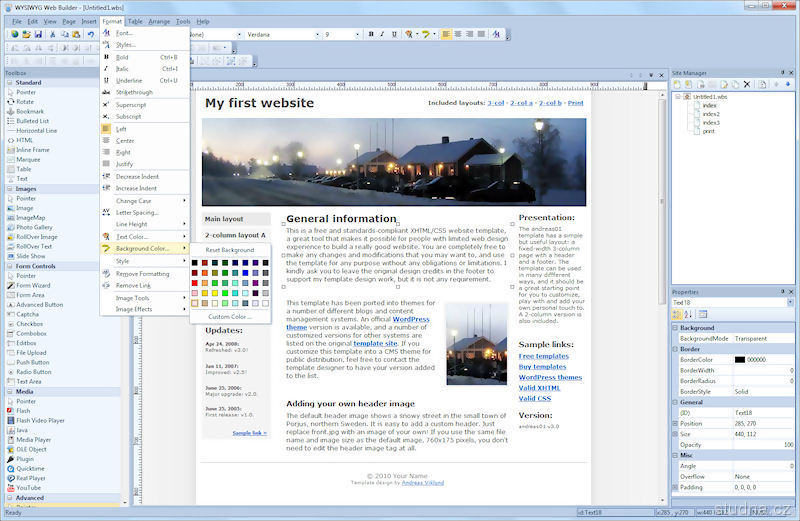Open the Table menu
800x521 pixels.
point(135,21)
